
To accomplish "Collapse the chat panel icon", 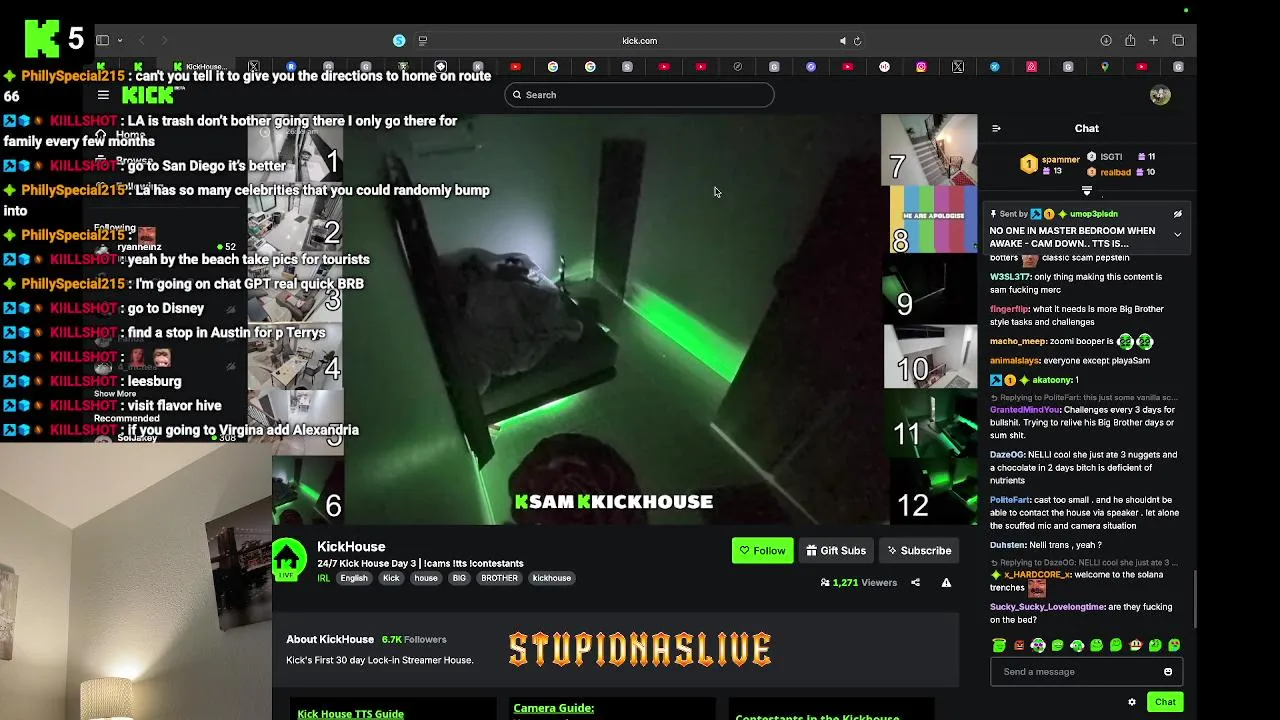I will tap(996, 128).
